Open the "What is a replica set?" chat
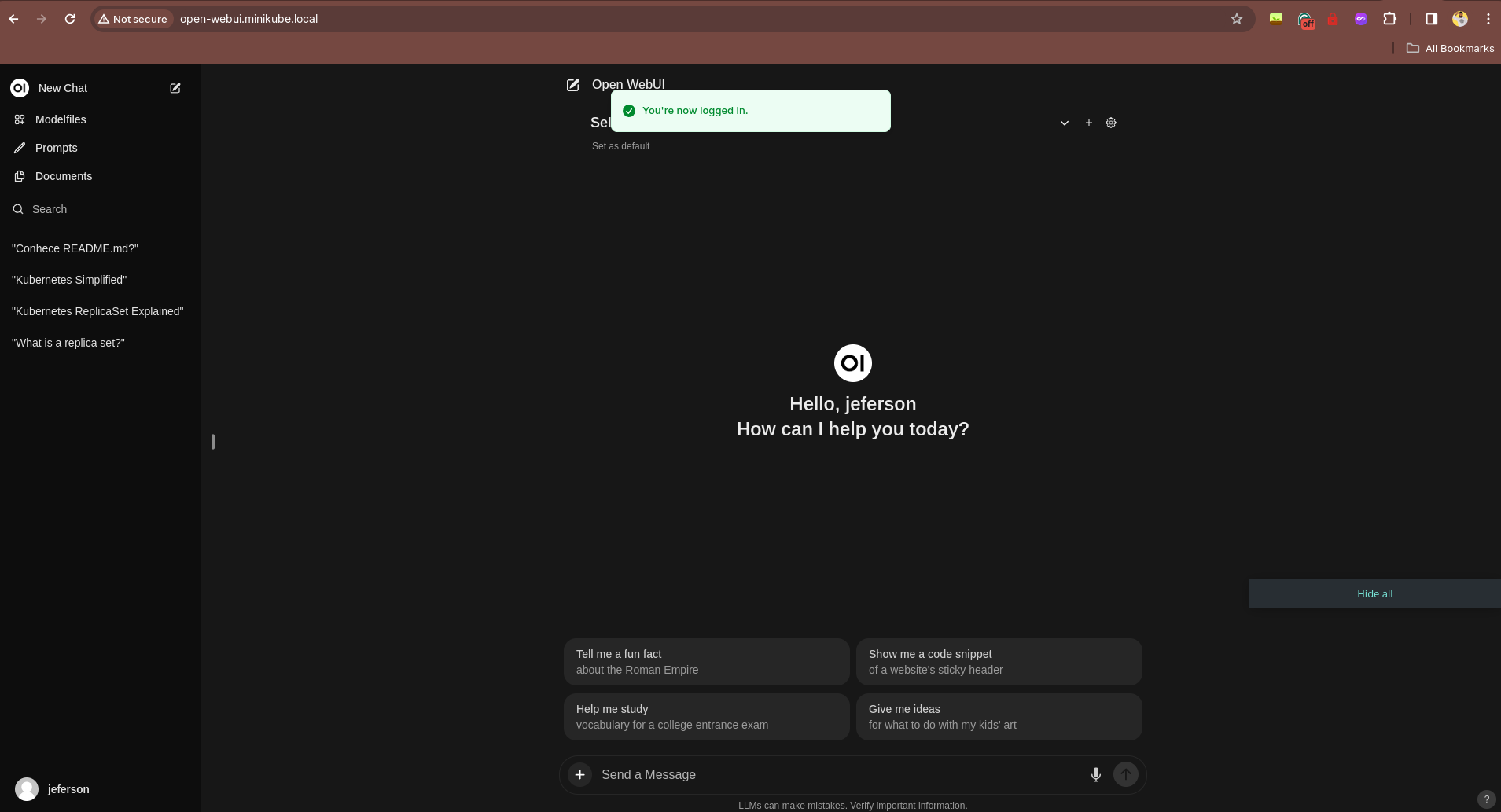This screenshot has width=1501, height=812. (x=100, y=343)
